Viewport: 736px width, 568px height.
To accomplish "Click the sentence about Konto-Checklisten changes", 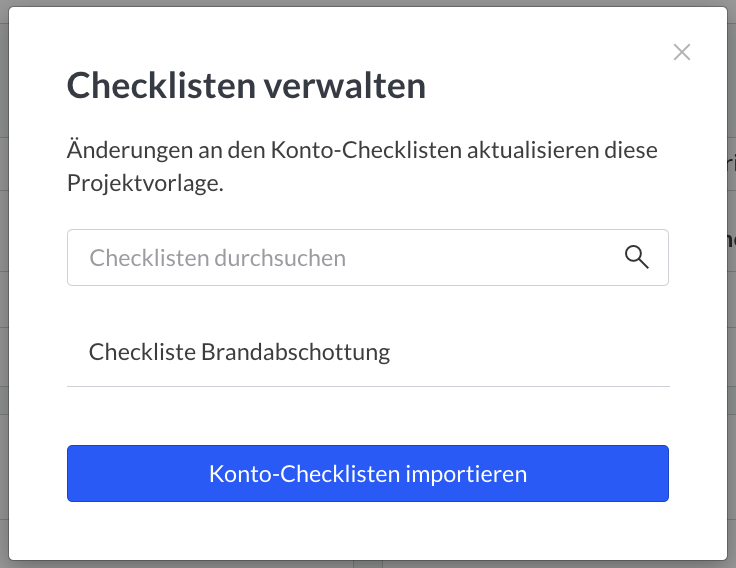I will tap(362, 166).
